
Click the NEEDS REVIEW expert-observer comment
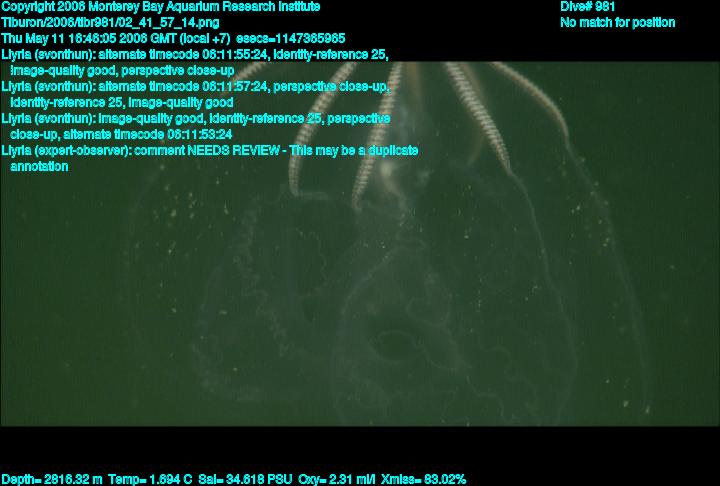coord(210,151)
